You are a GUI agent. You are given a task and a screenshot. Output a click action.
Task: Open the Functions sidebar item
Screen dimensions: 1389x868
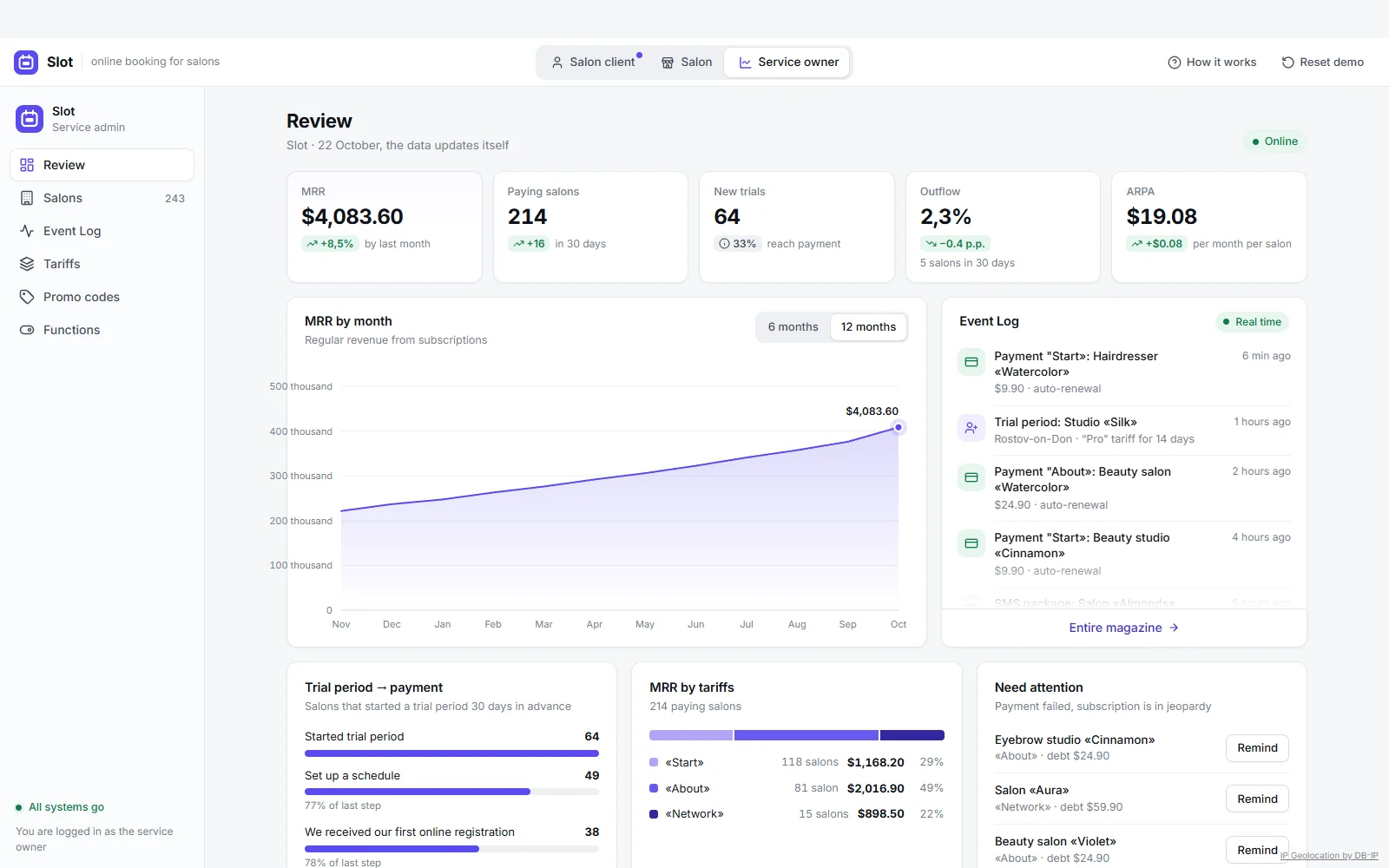[102, 330]
